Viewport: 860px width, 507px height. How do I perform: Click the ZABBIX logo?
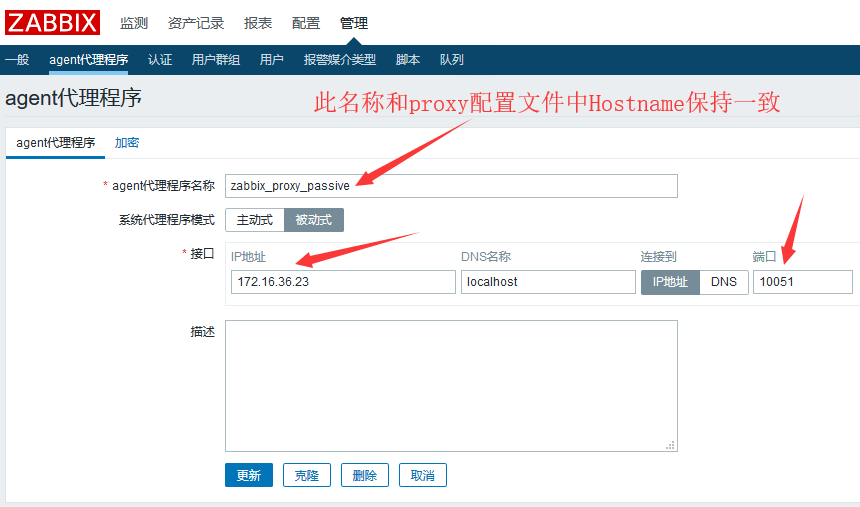click(x=53, y=22)
